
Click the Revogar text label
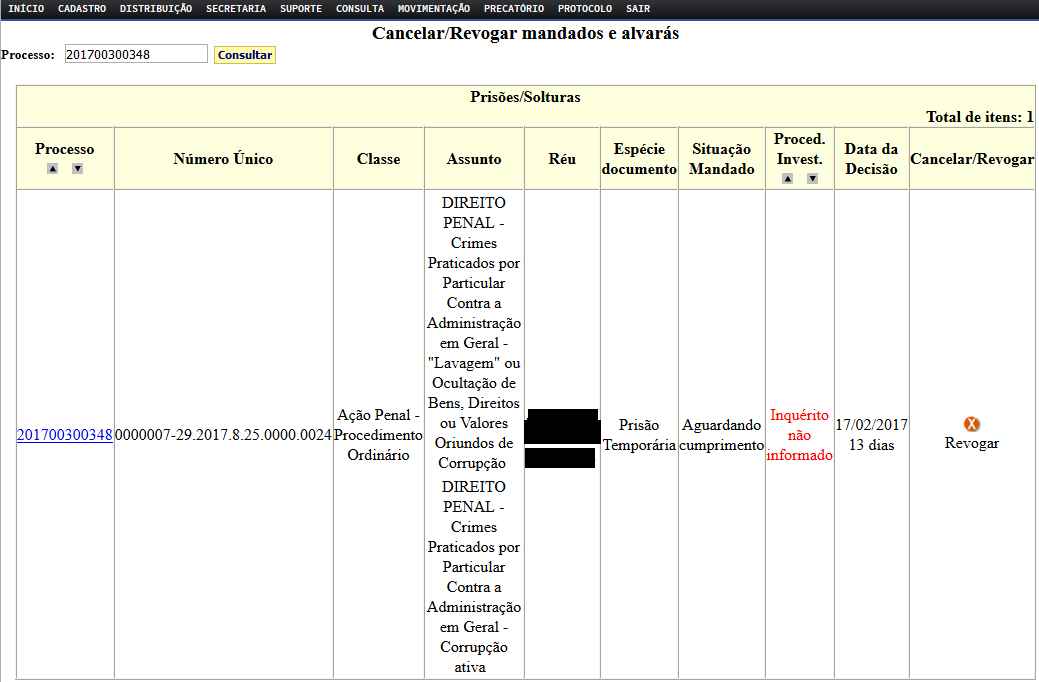pyautogui.click(x=971, y=443)
